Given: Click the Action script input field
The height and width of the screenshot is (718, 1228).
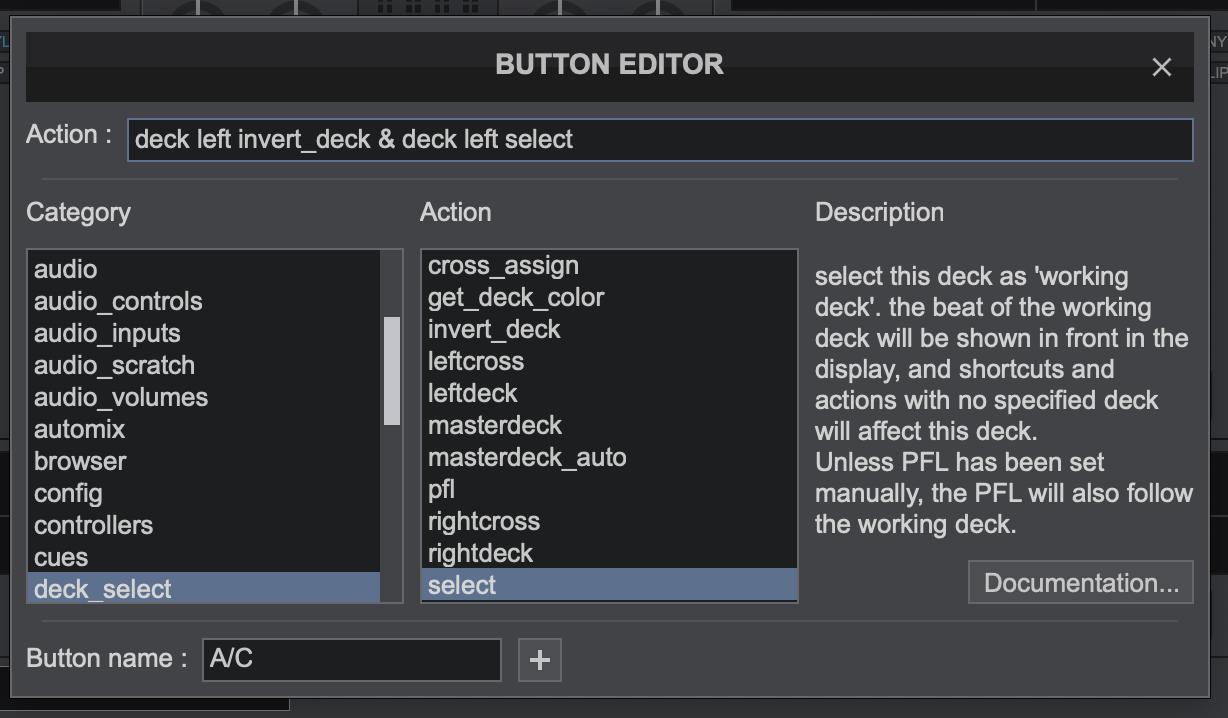Looking at the screenshot, I should pos(660,140).
